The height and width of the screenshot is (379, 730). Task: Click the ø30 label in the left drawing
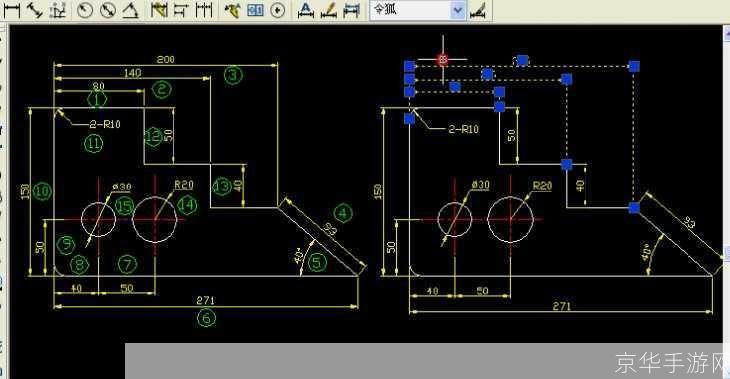122,187
